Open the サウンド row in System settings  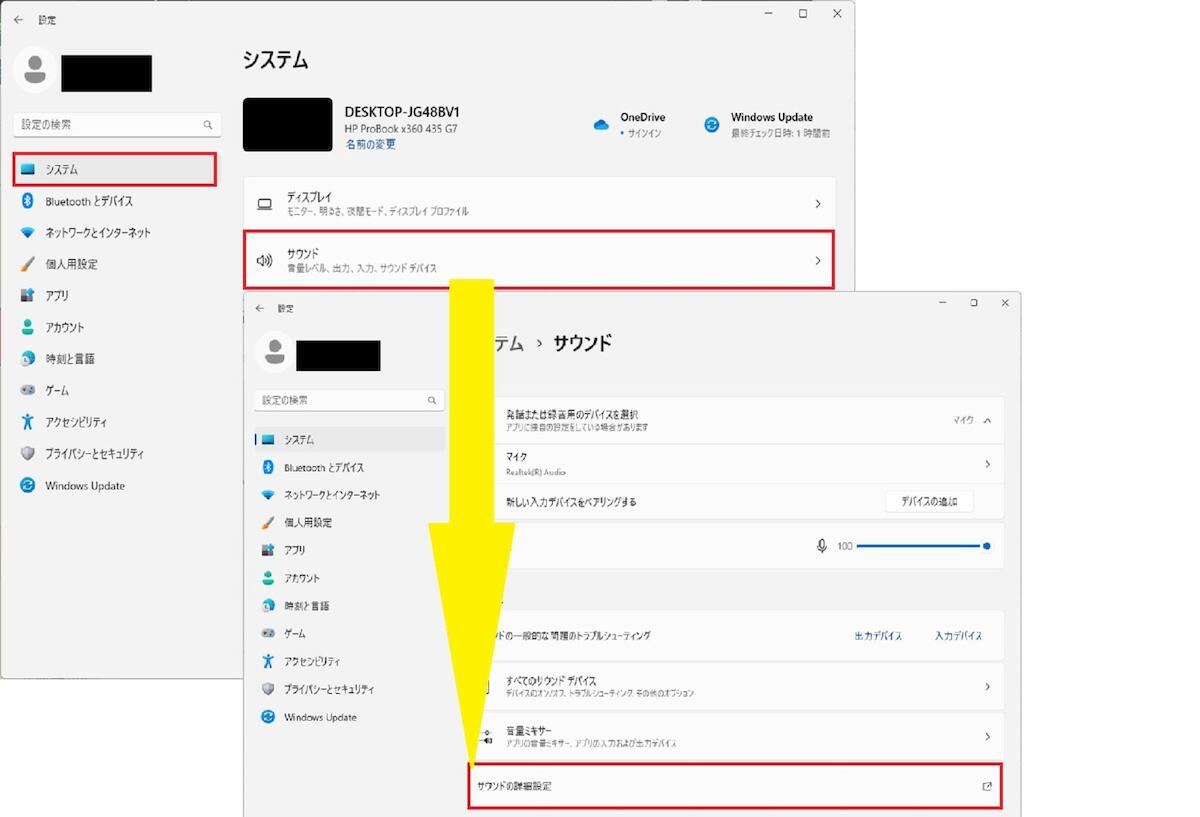coord(538,260)
